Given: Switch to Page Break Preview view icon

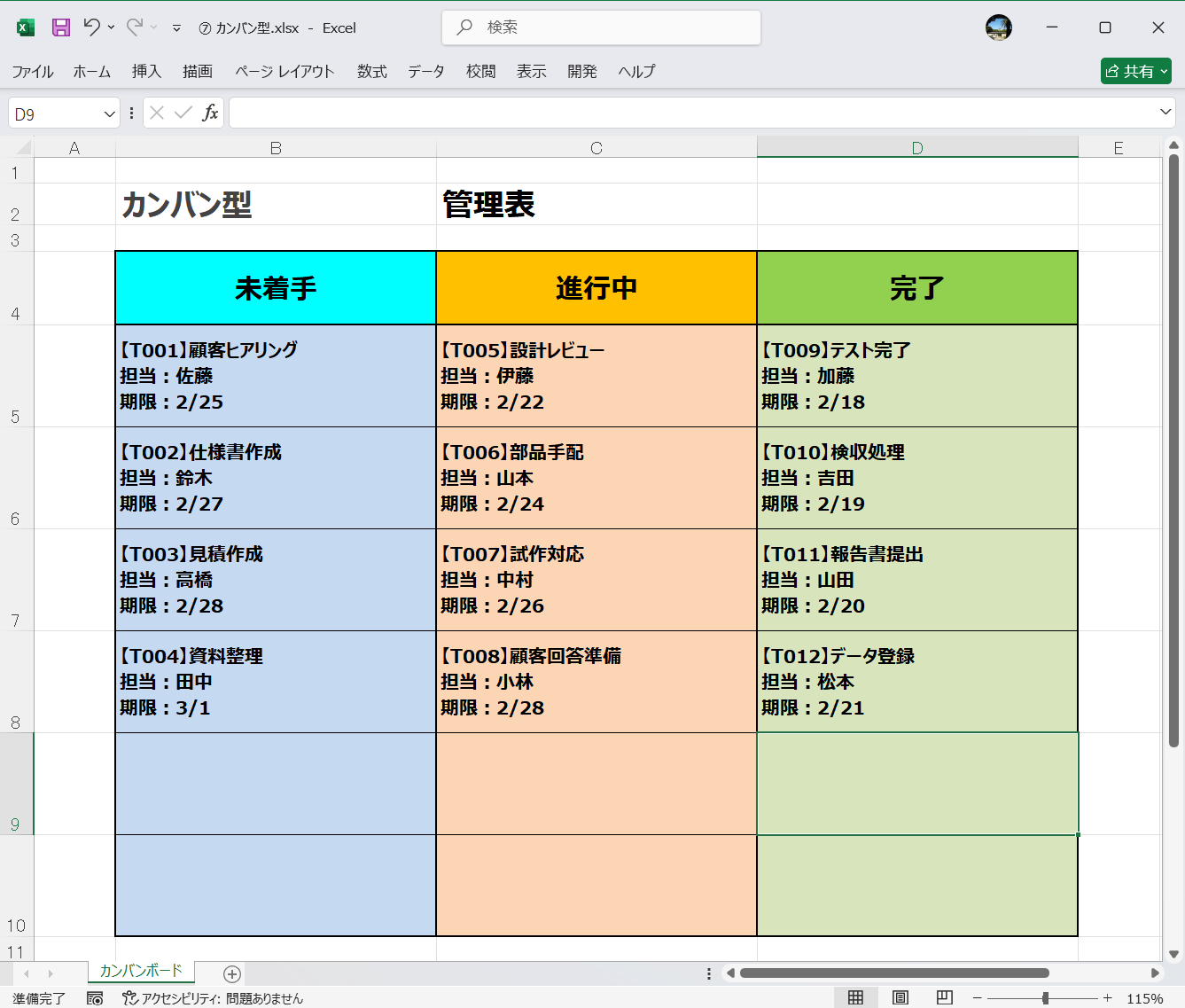Looking at the screenshot, I should (944, 996).
